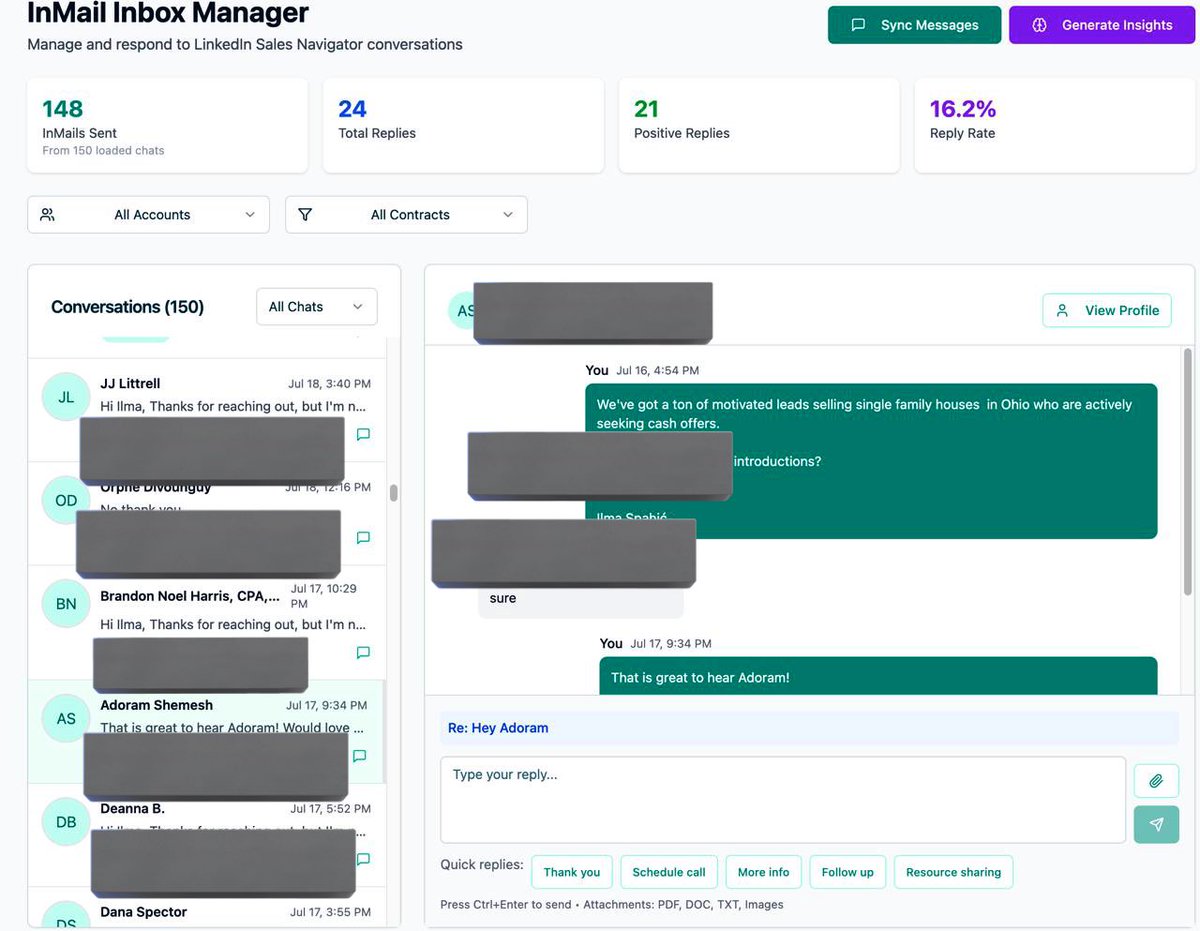Click the chevron on All Accounts dropdown
Viewport: 1200px width, 931px height.
250,214
